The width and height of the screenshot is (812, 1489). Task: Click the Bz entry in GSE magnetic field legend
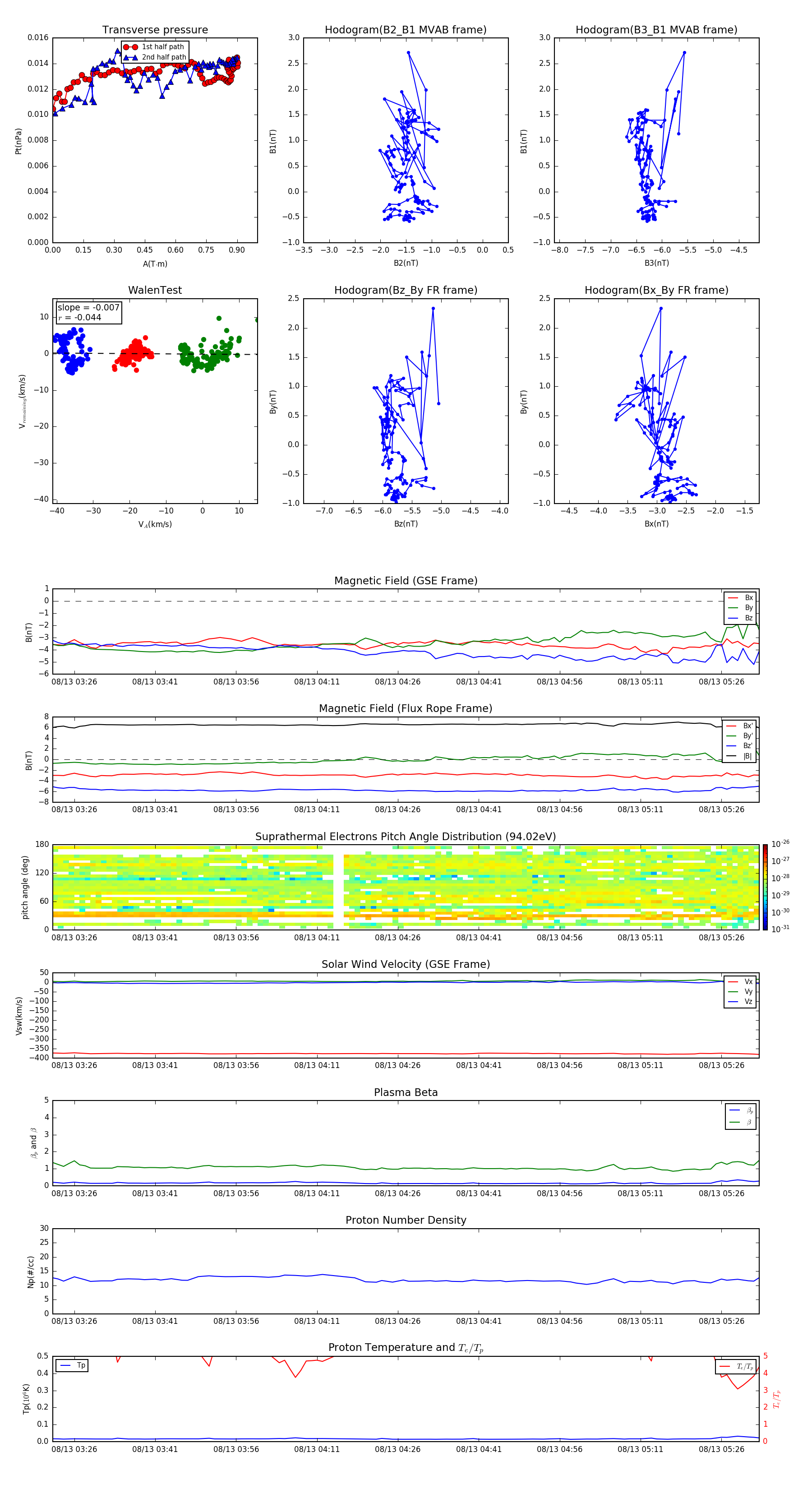[x=740, y=618]
